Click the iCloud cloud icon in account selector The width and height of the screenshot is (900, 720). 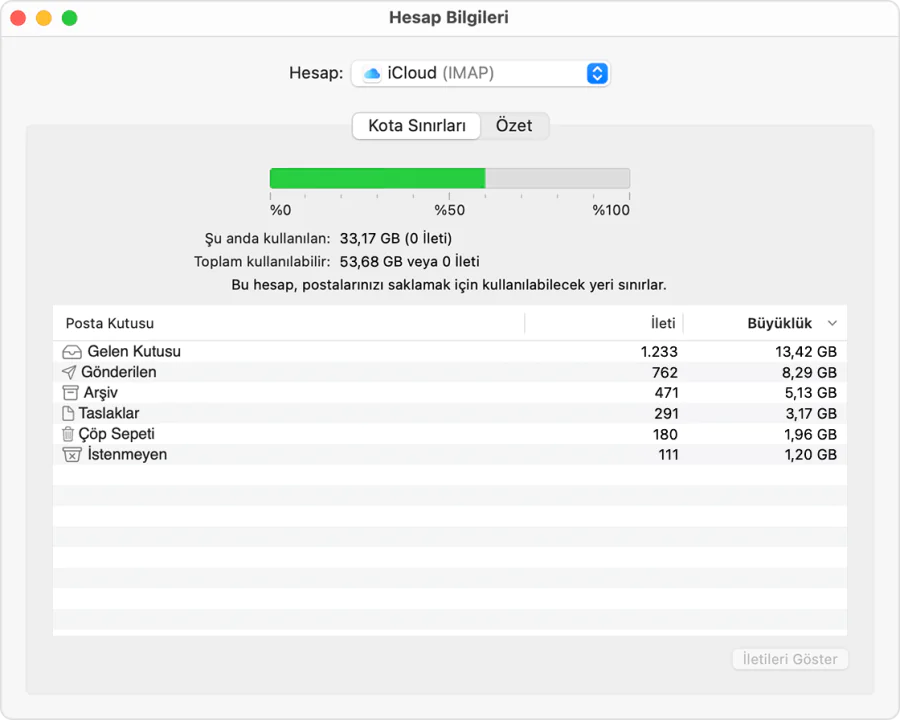click(371, 72)
